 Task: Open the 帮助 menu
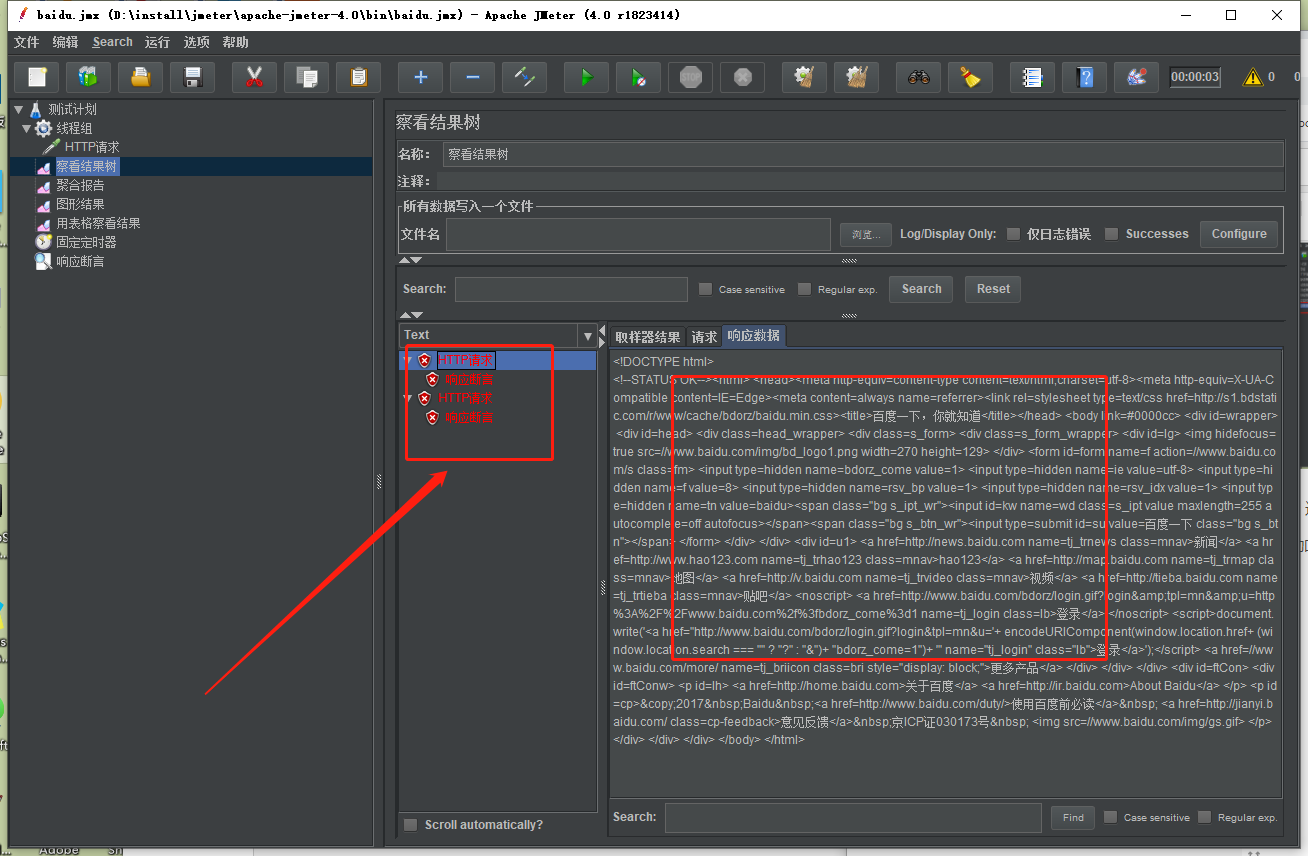tap(236, 42)
